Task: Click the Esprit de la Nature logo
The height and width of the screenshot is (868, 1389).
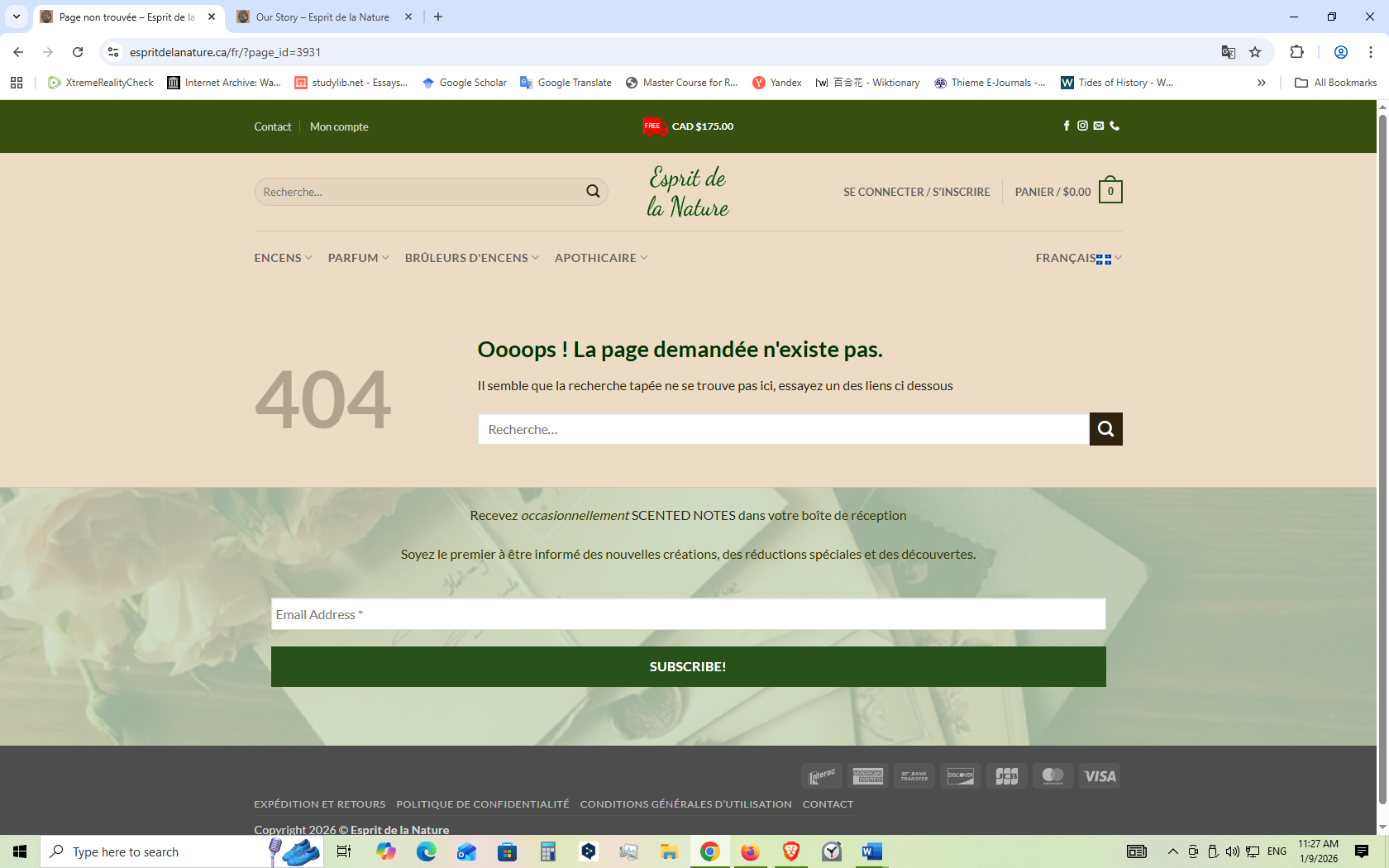Action: pyautogui.click(x=688, y=192)
